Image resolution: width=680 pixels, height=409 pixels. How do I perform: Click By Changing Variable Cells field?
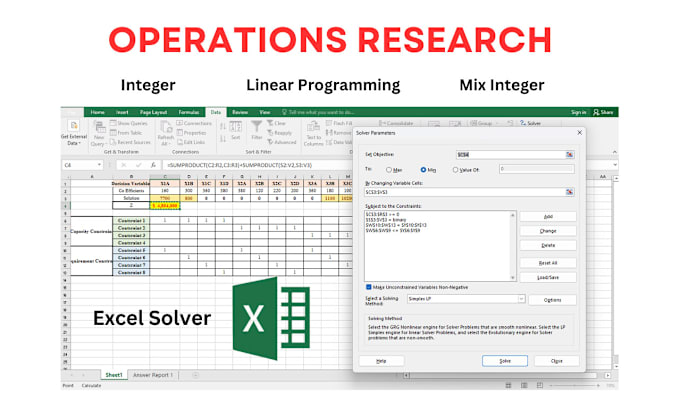pyautogui.click(x=464, y=192)
